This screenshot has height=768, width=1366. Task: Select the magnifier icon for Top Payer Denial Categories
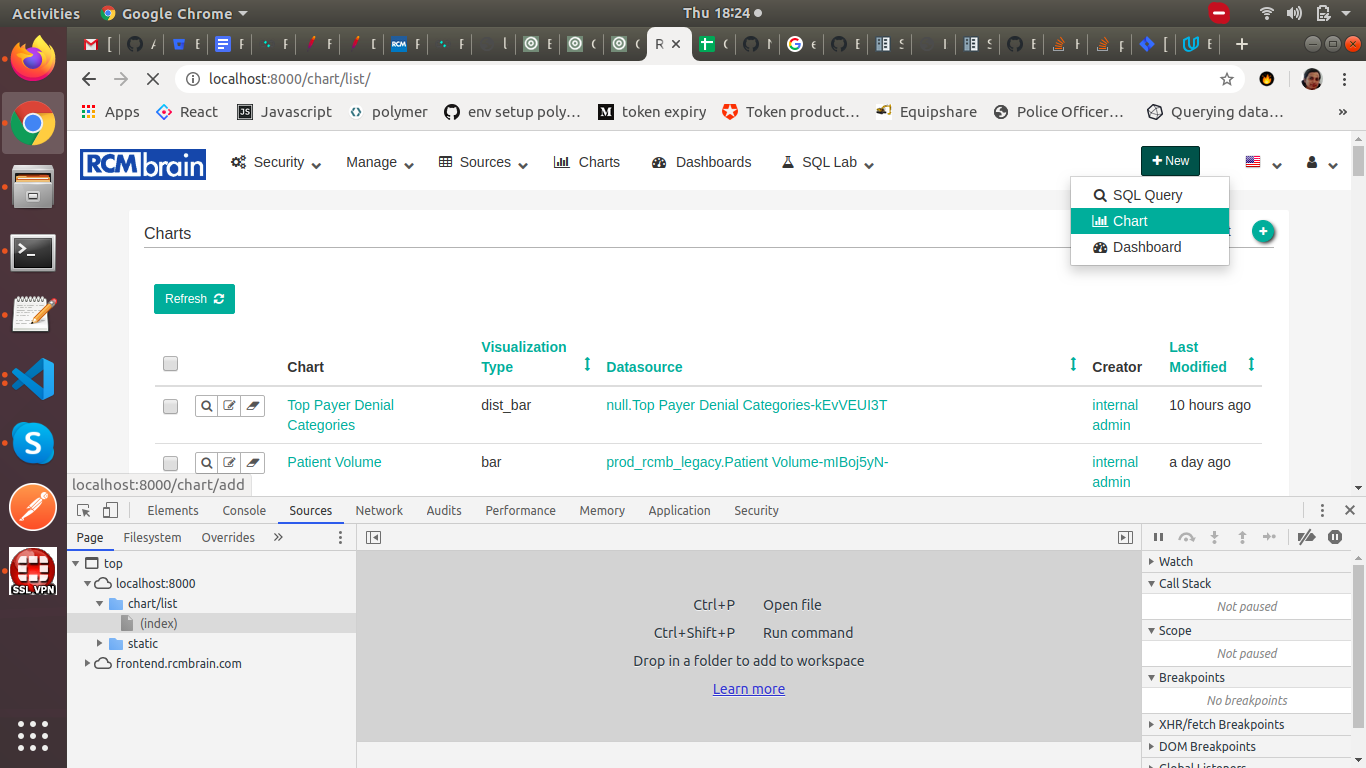point(206,406)
